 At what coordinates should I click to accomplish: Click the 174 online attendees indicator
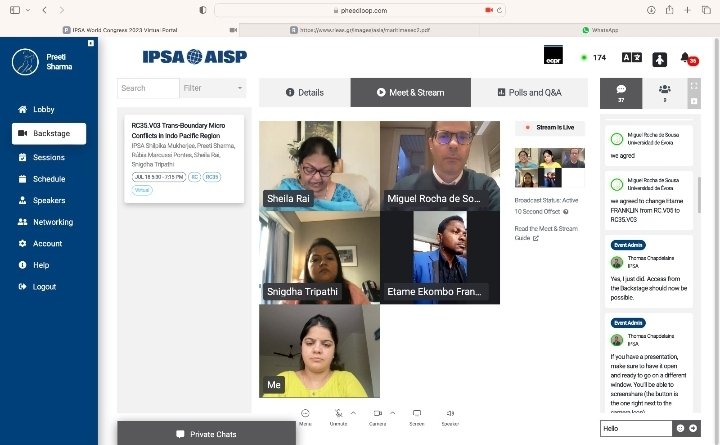point(593,57)
